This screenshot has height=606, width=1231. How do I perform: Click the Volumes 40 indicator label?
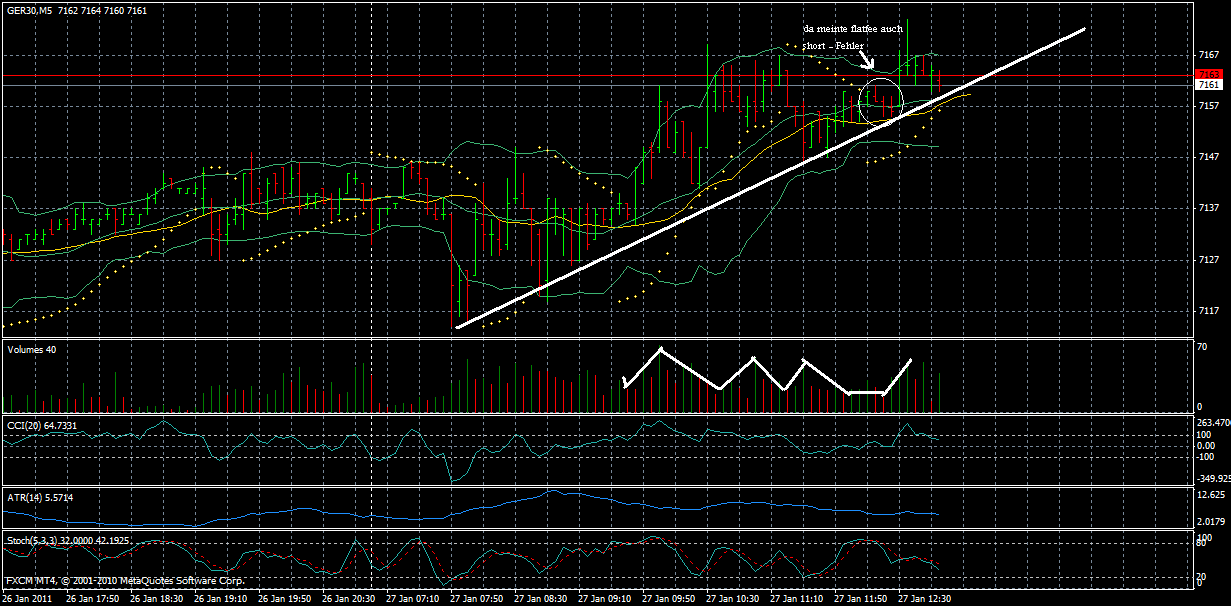[x=34, y=349]
